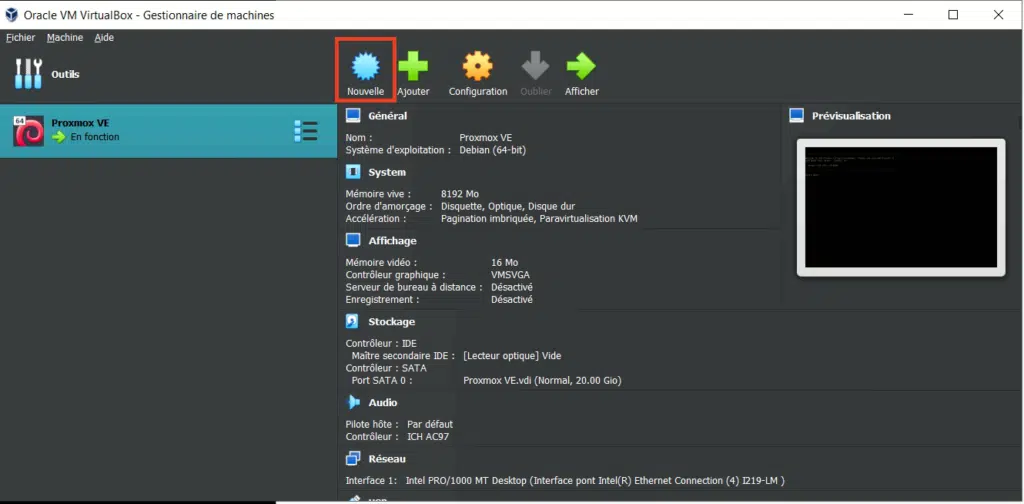This screenshot has width=1024, height=504.
Task: Click the VirtualBox logo in title bar
Action: pos(11,14)
